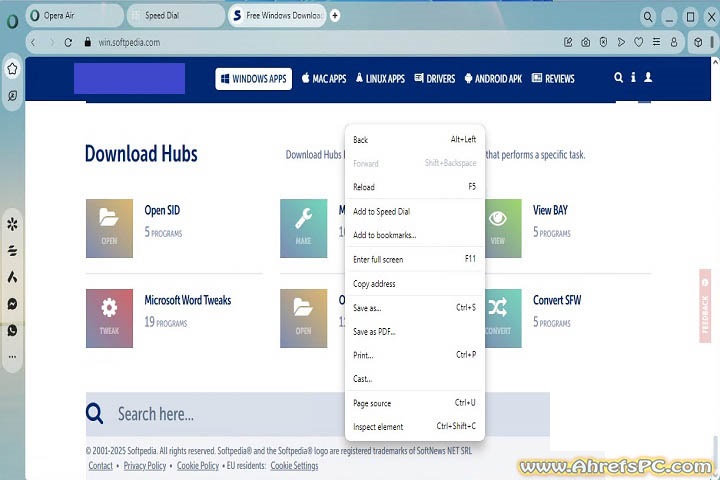Viewport: 720px width, 480px height.
Task: Click the Softpedia logo block in header
Action: pos(129,79)
